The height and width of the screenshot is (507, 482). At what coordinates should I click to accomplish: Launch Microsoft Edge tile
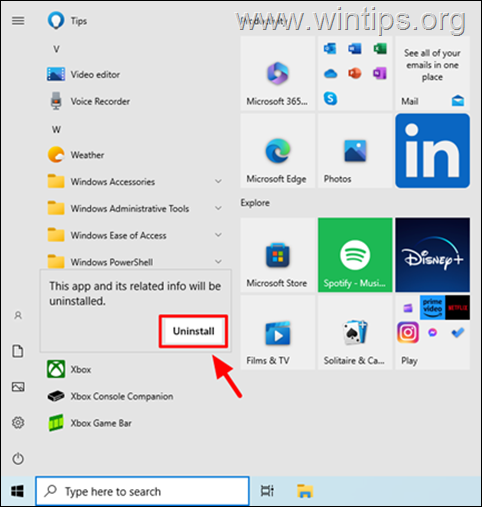278,151
